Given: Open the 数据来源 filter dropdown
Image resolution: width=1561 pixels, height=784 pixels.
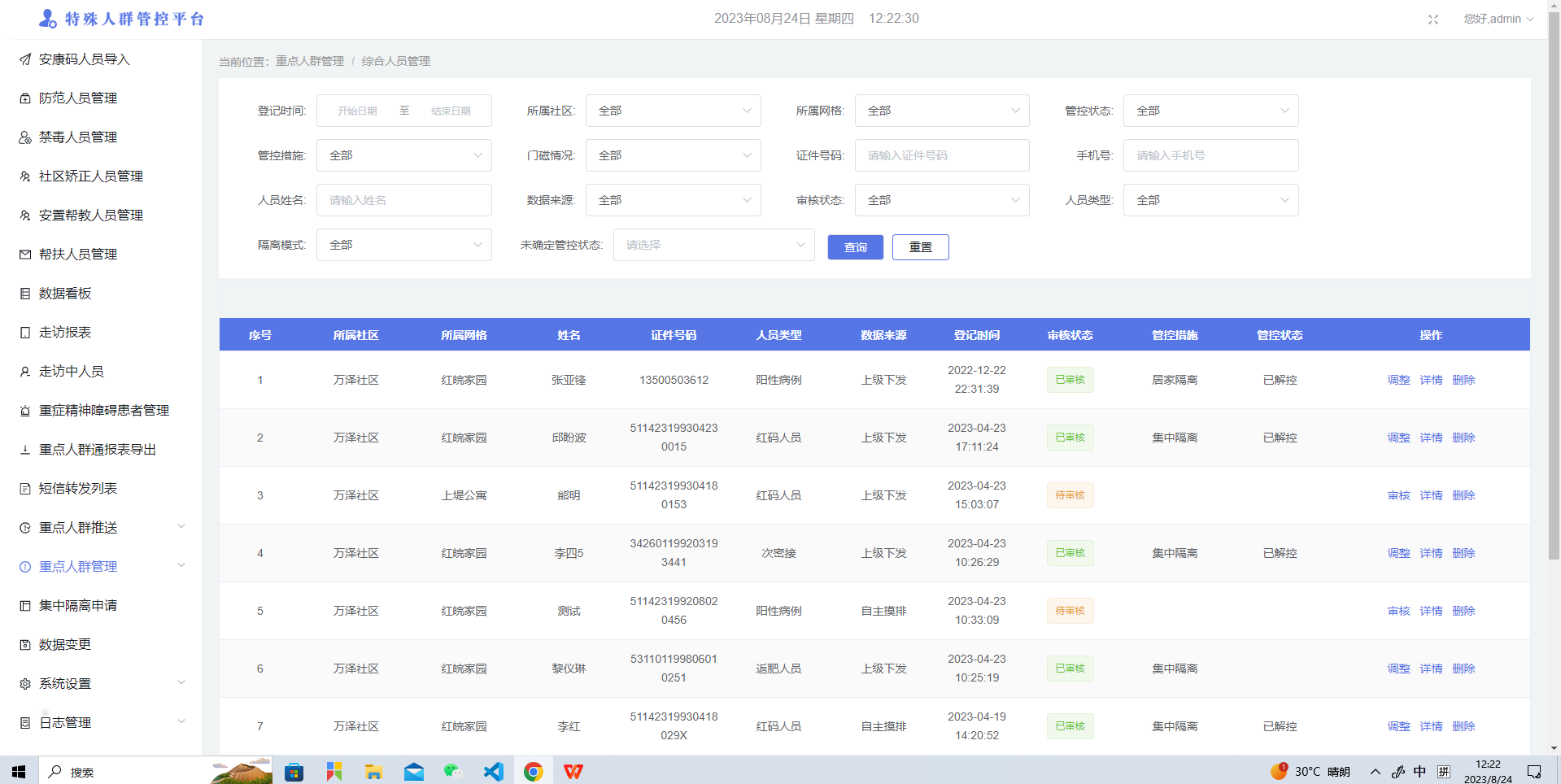Looking at the screenshot, I should coord(673,200).
